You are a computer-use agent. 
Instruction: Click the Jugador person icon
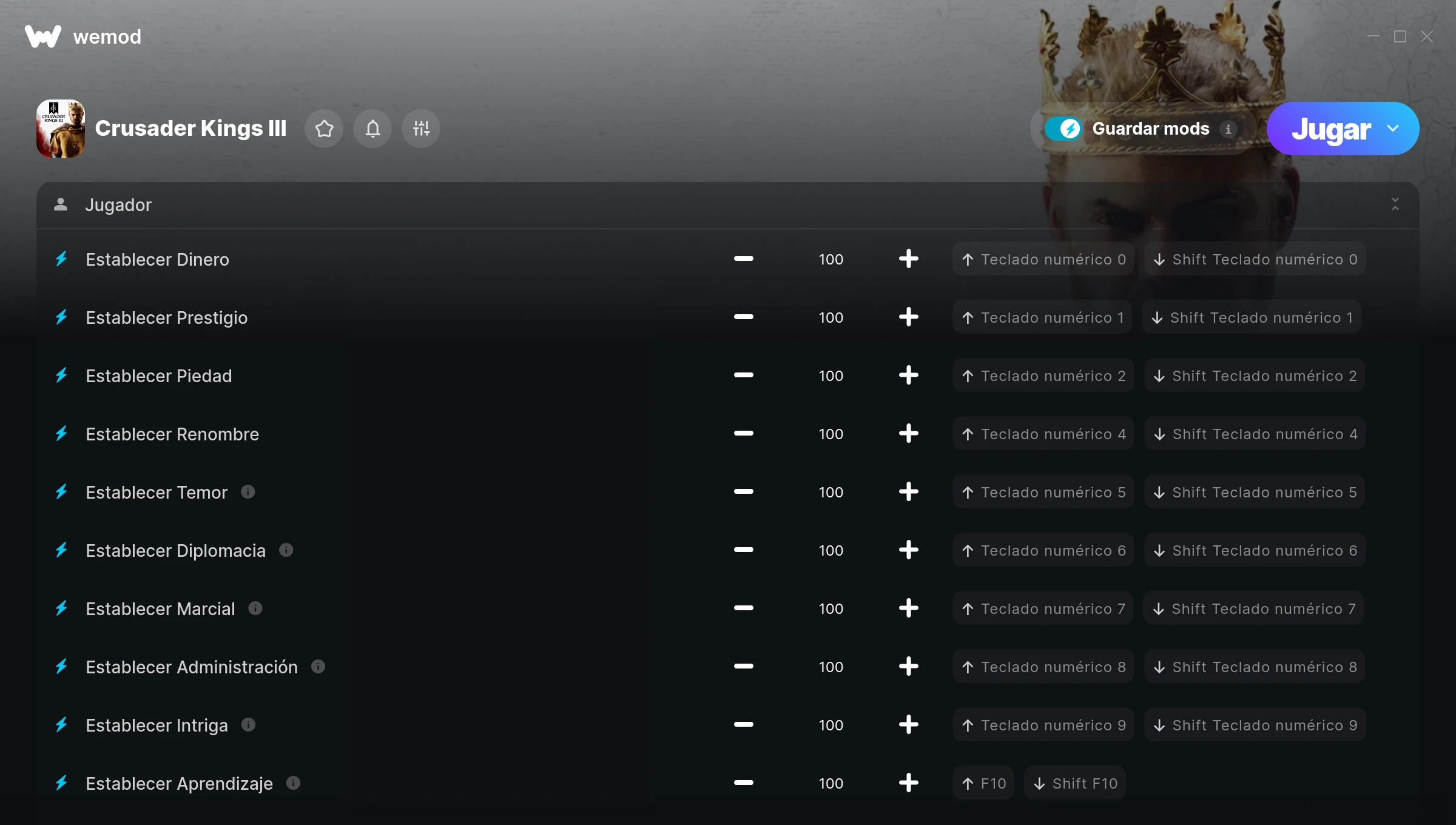(x=61, y=204)
